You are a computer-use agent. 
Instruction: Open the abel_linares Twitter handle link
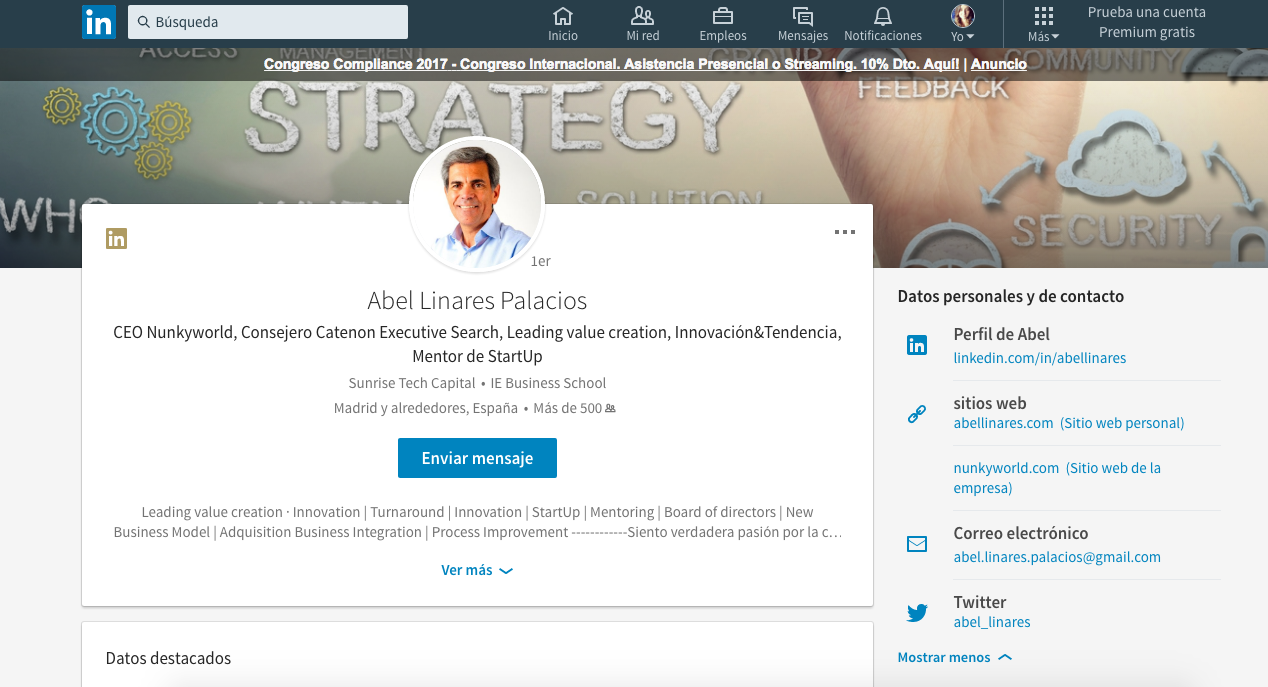point(992,622)
